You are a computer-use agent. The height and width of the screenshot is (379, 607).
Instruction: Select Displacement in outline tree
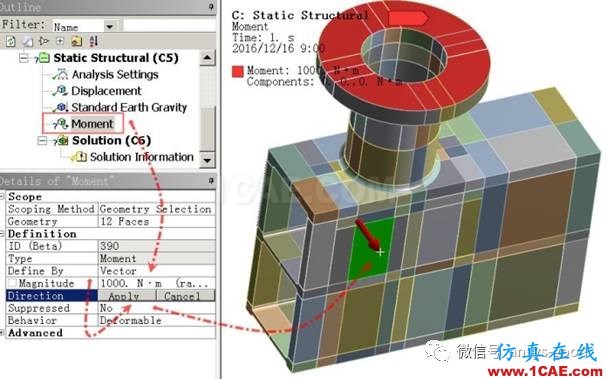106,91
